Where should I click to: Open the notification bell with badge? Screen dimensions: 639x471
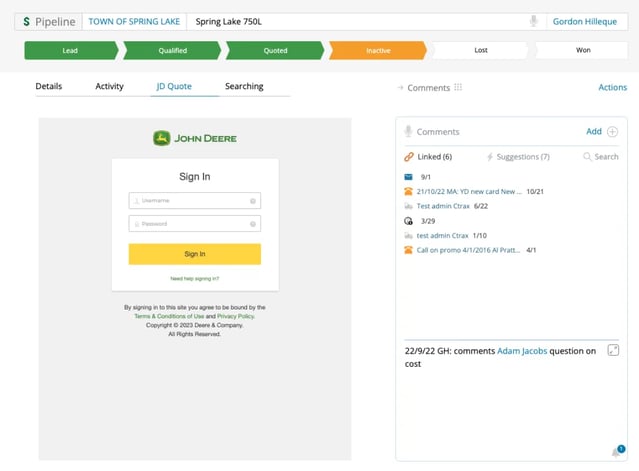[x=617, y=452]
